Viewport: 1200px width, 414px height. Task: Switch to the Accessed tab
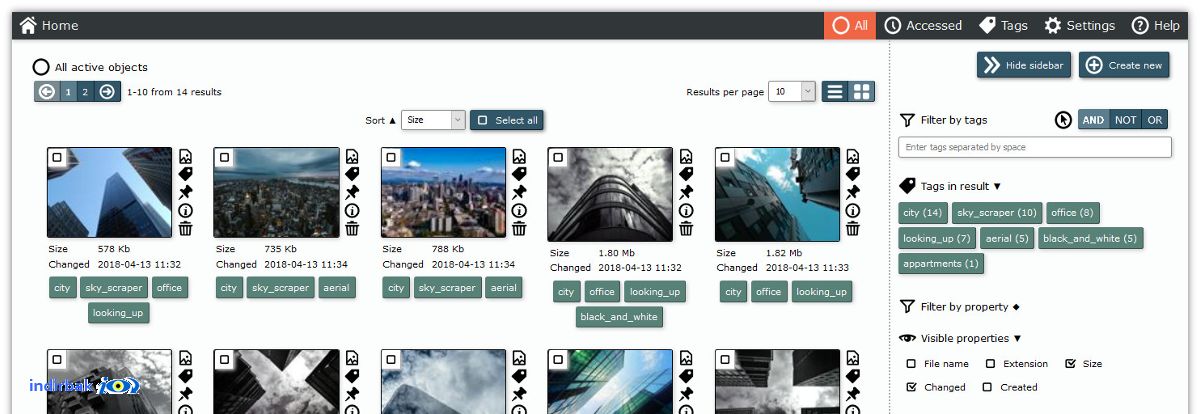pyautogui.click(x=923, y=26)
